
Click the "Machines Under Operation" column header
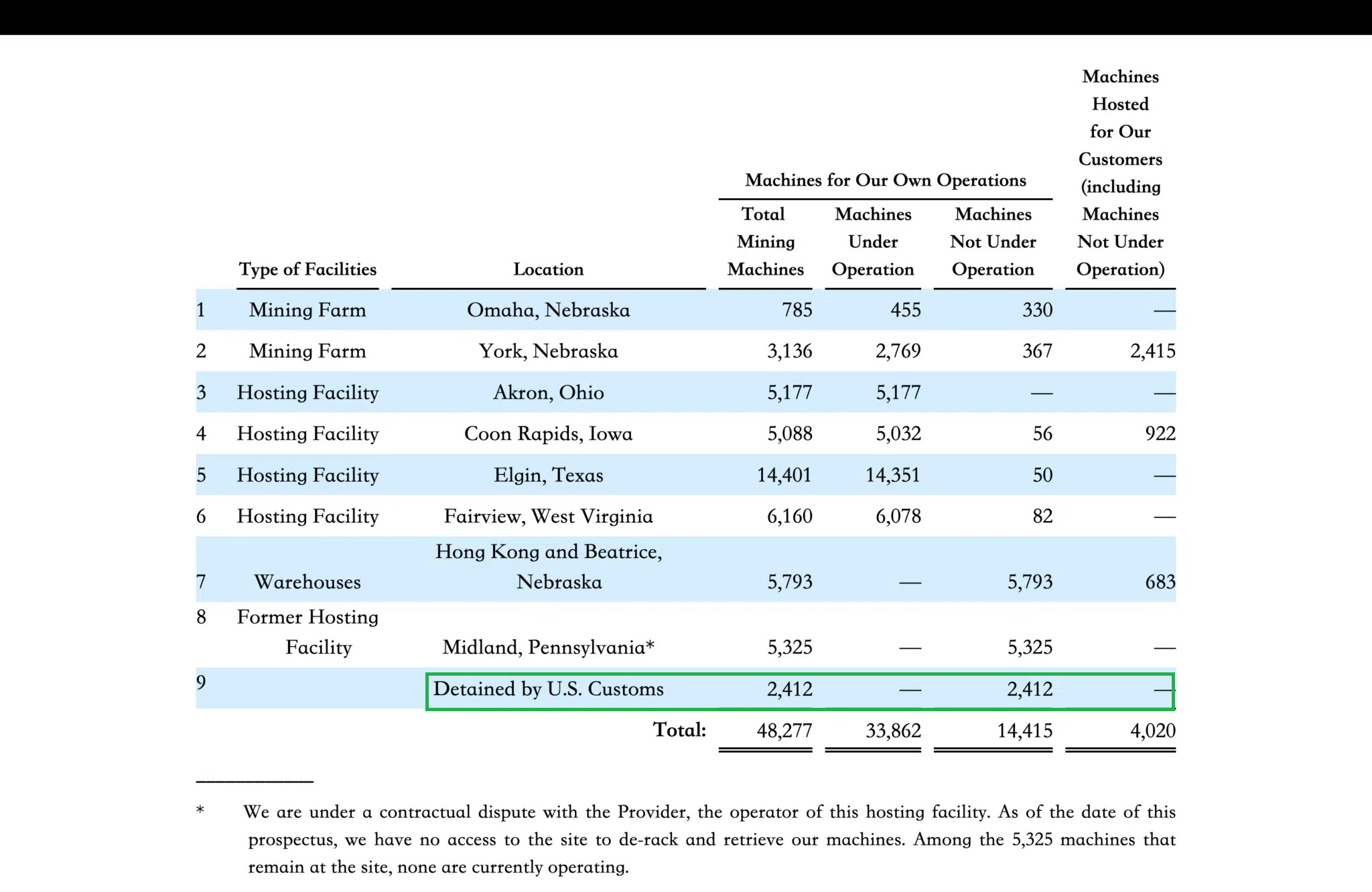(x=872, y=242)
